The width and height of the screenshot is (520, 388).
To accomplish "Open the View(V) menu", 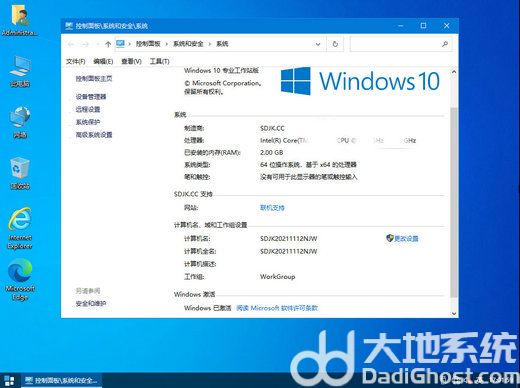I will (x=131, y=61).
